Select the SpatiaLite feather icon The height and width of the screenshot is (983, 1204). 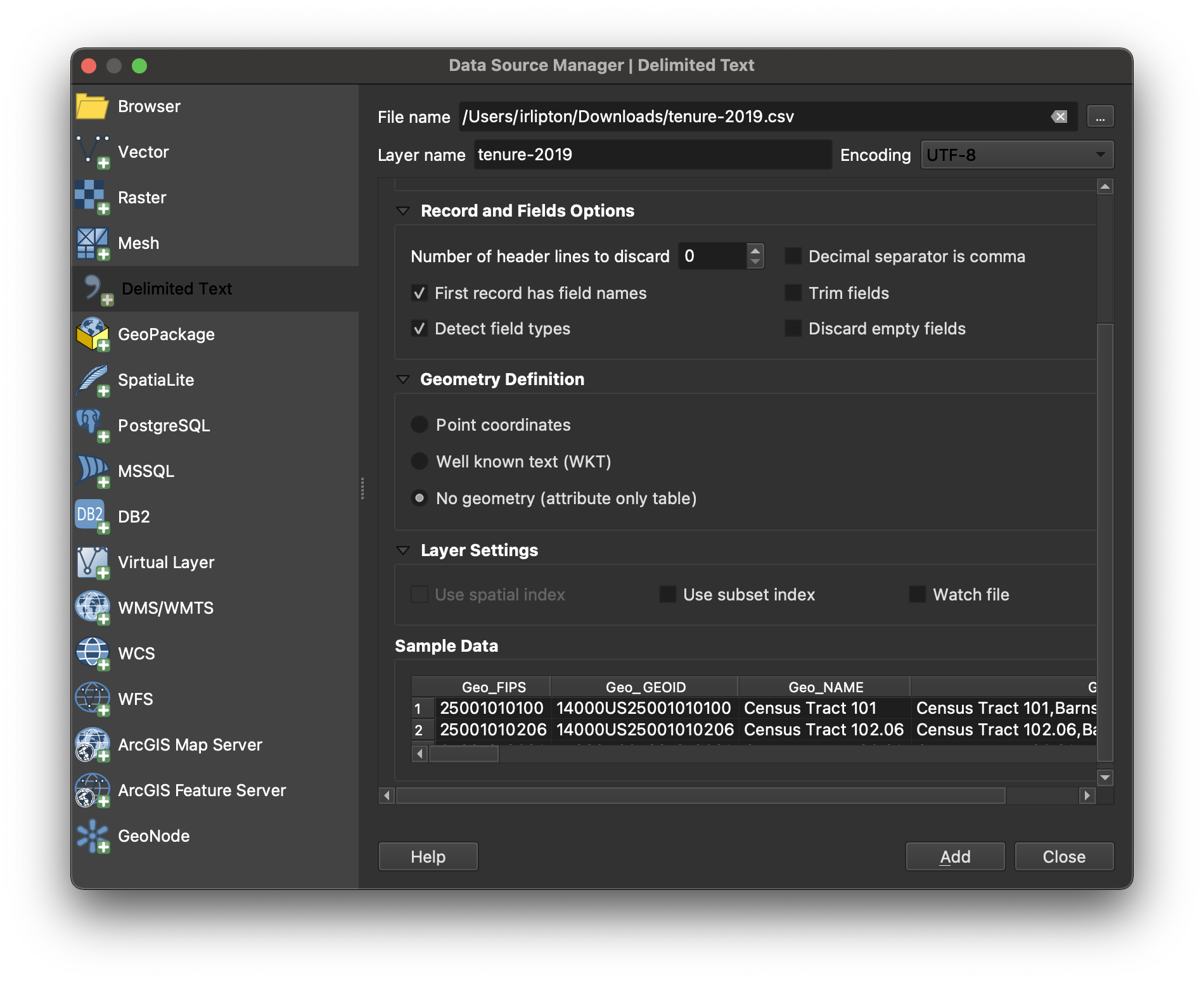tap(92, 380)
